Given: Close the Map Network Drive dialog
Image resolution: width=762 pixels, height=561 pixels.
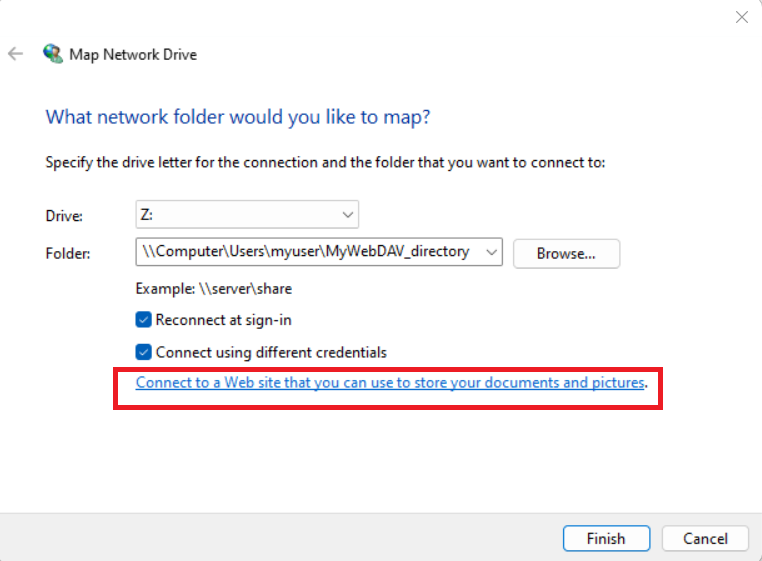Looking at the screenshot, I should coord(741,17).
